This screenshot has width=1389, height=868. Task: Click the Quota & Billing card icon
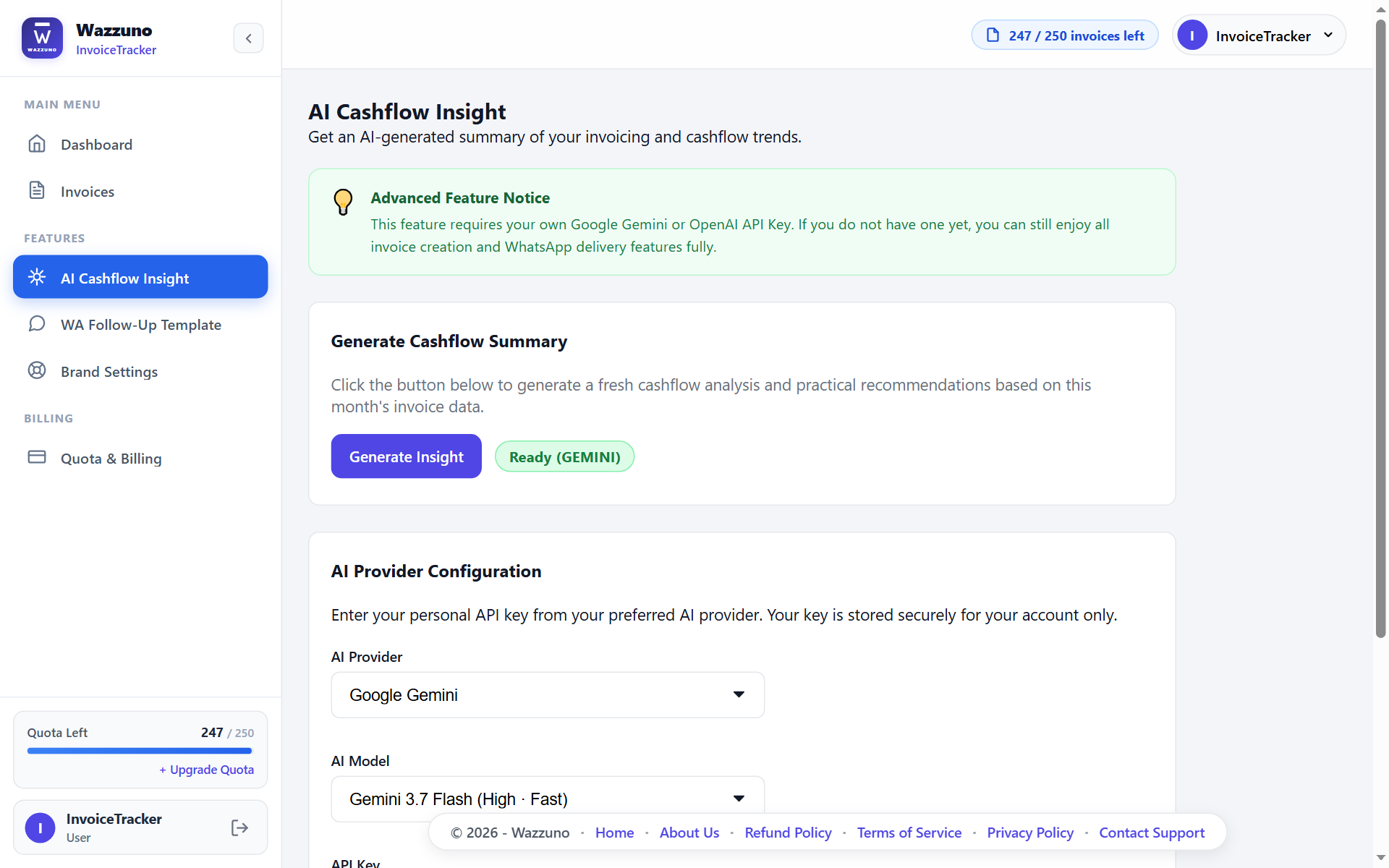37,457
